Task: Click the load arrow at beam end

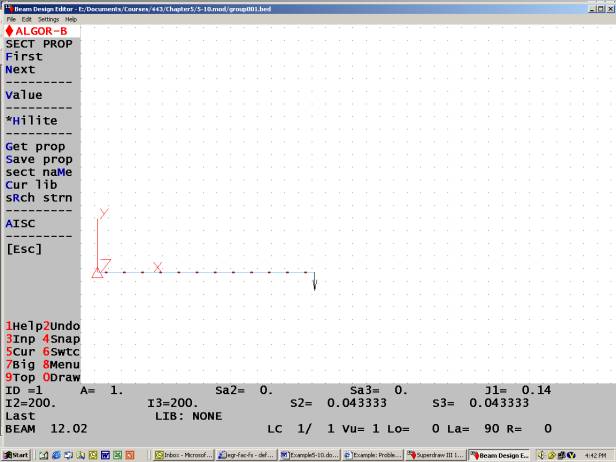Action: (x=314, y=282)
